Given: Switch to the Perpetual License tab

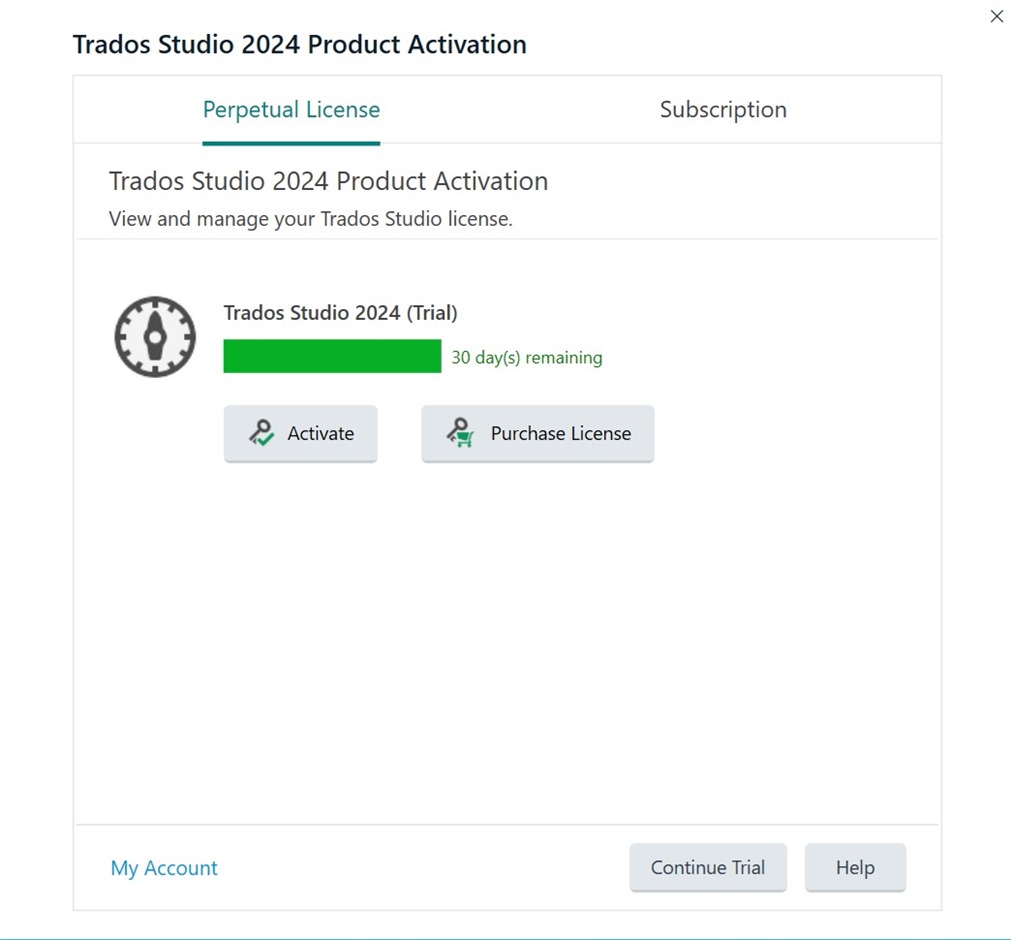Looking at the screenshot, I should pos(291,110).
